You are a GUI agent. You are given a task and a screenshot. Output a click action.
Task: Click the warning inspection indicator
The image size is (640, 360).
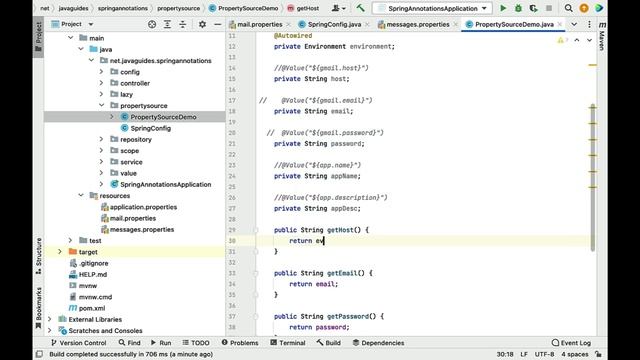point(562,40)
